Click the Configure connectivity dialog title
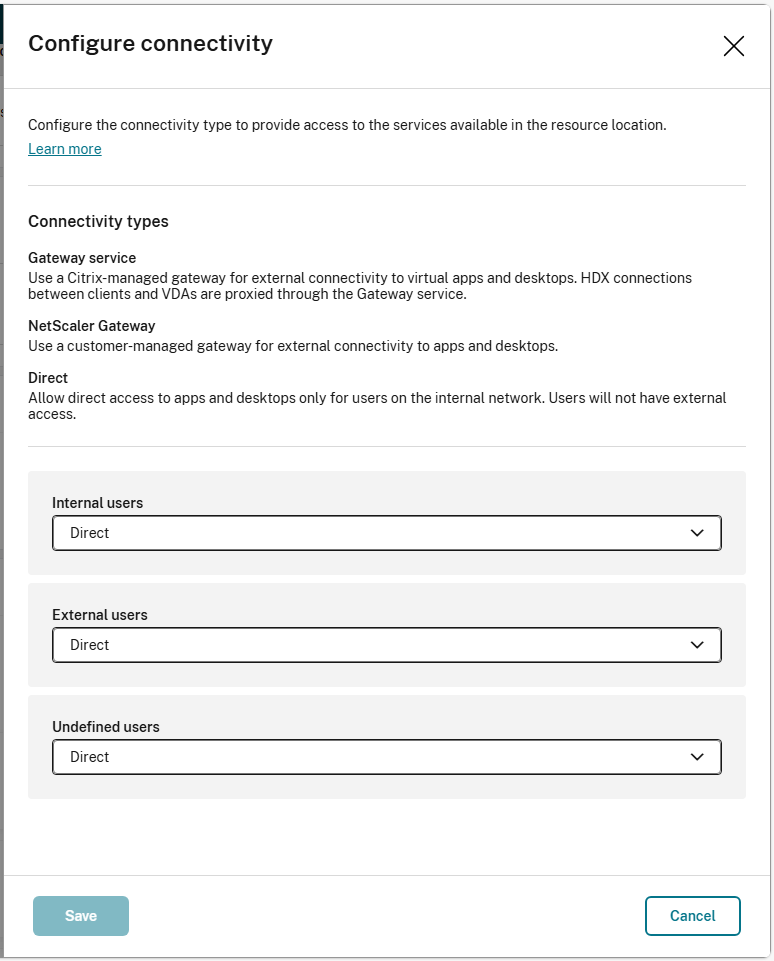This screenshot has height=961, width=774. coord(151,43)
